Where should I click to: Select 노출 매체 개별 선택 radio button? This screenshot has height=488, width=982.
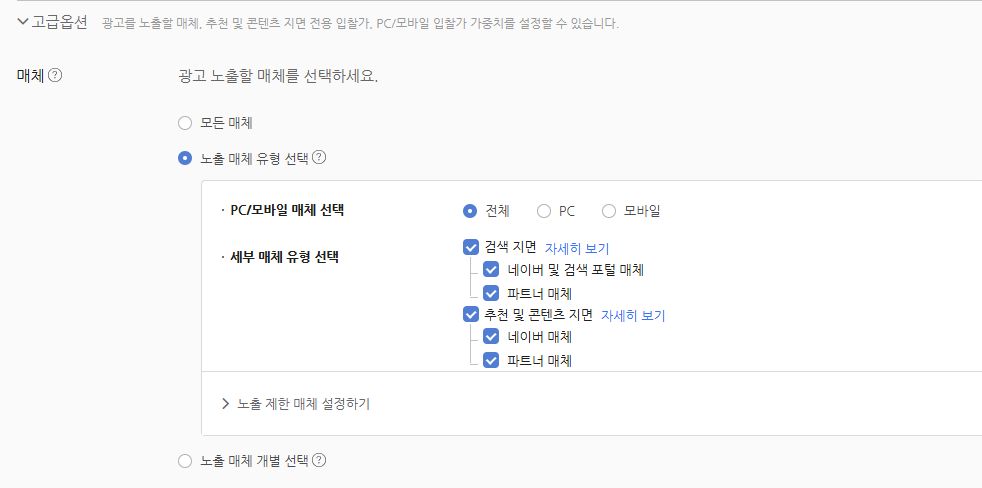pyautogui.click(x=184, y=461)
